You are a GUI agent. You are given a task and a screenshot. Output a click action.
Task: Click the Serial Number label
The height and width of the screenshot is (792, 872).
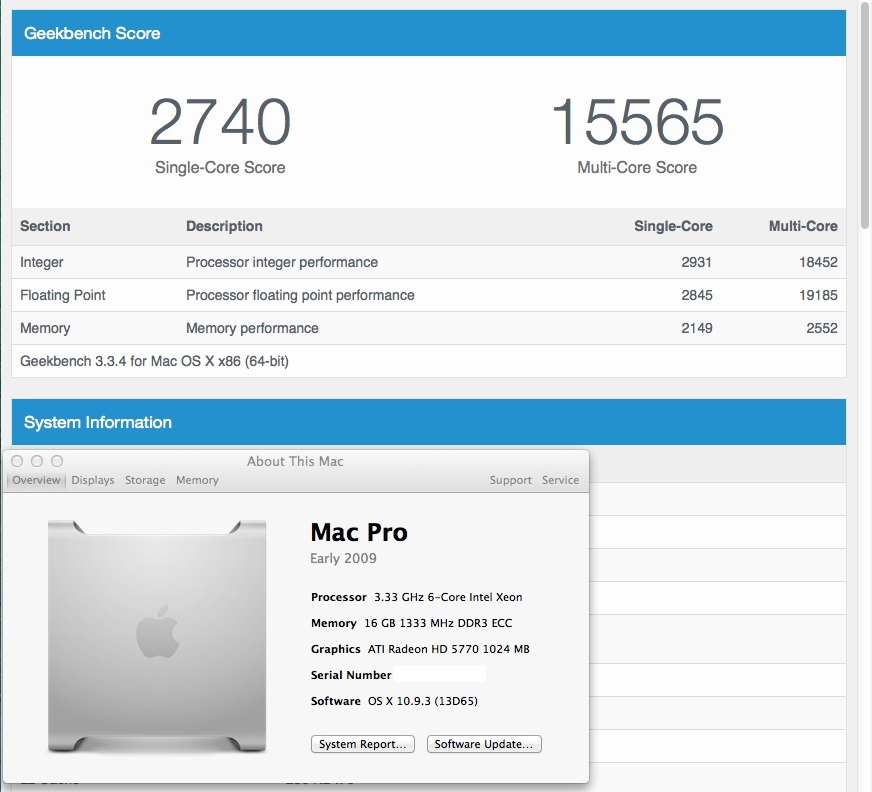pos(351,675)
